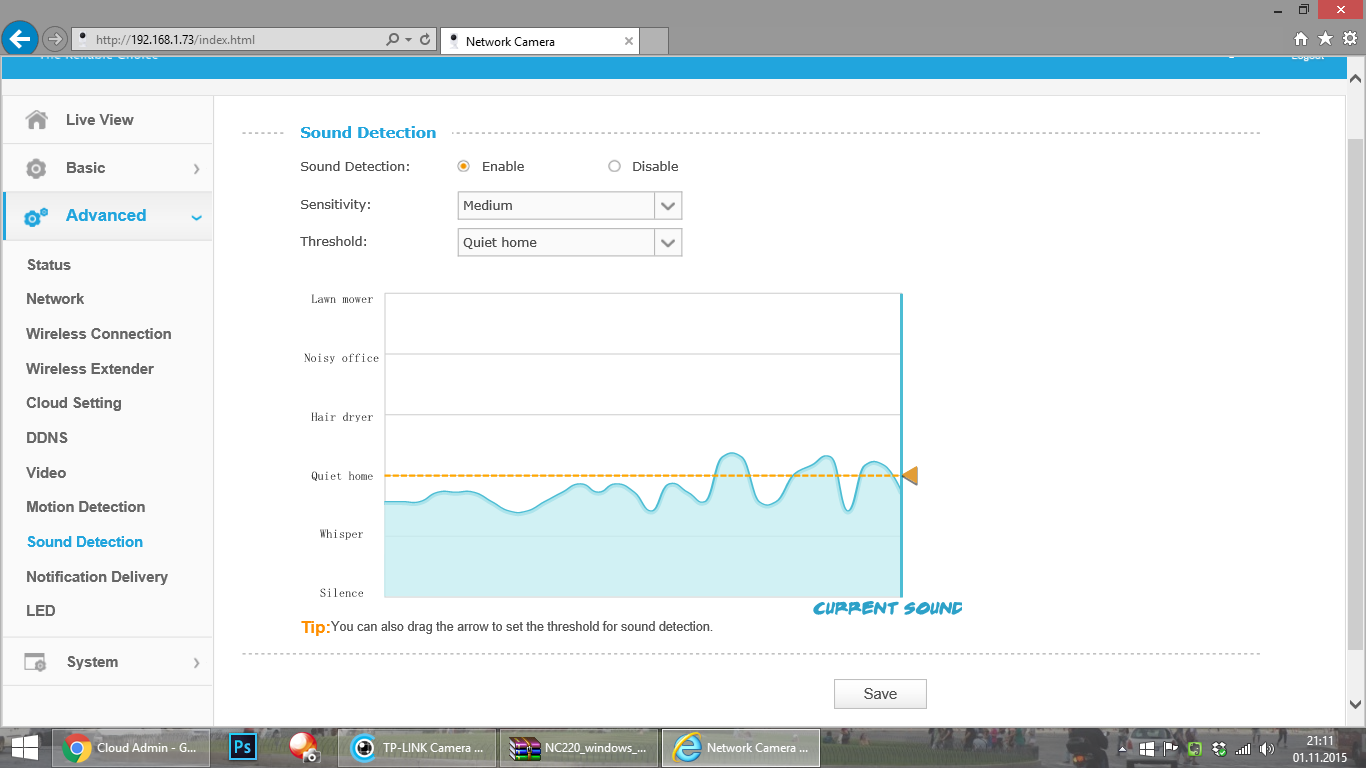Open the Notification Delivery menu item
Image resolution: width=1366 pixels, height=768 pixels.
96,577
